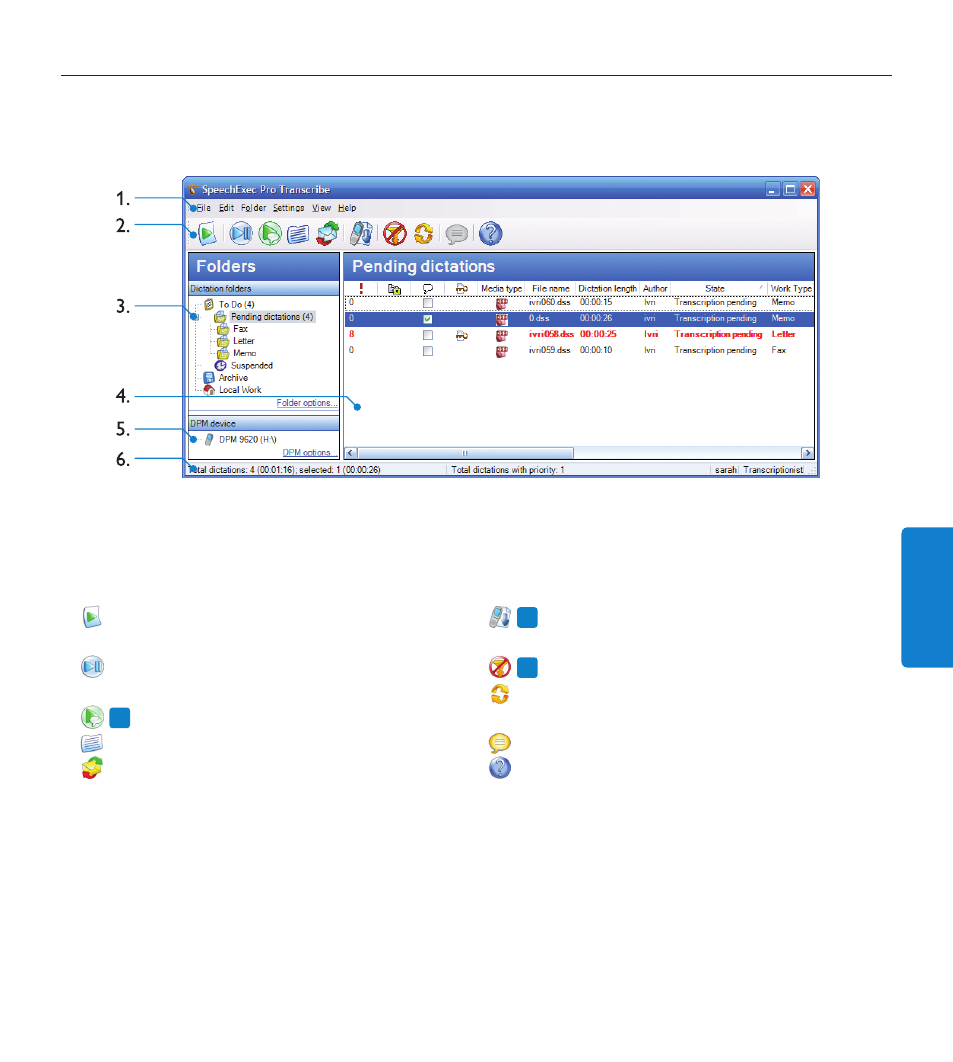The height and width of the screenshot is (1062, 953).
Task: Click the red crossed-out filter toolbar icon
Action: [395, 234]
